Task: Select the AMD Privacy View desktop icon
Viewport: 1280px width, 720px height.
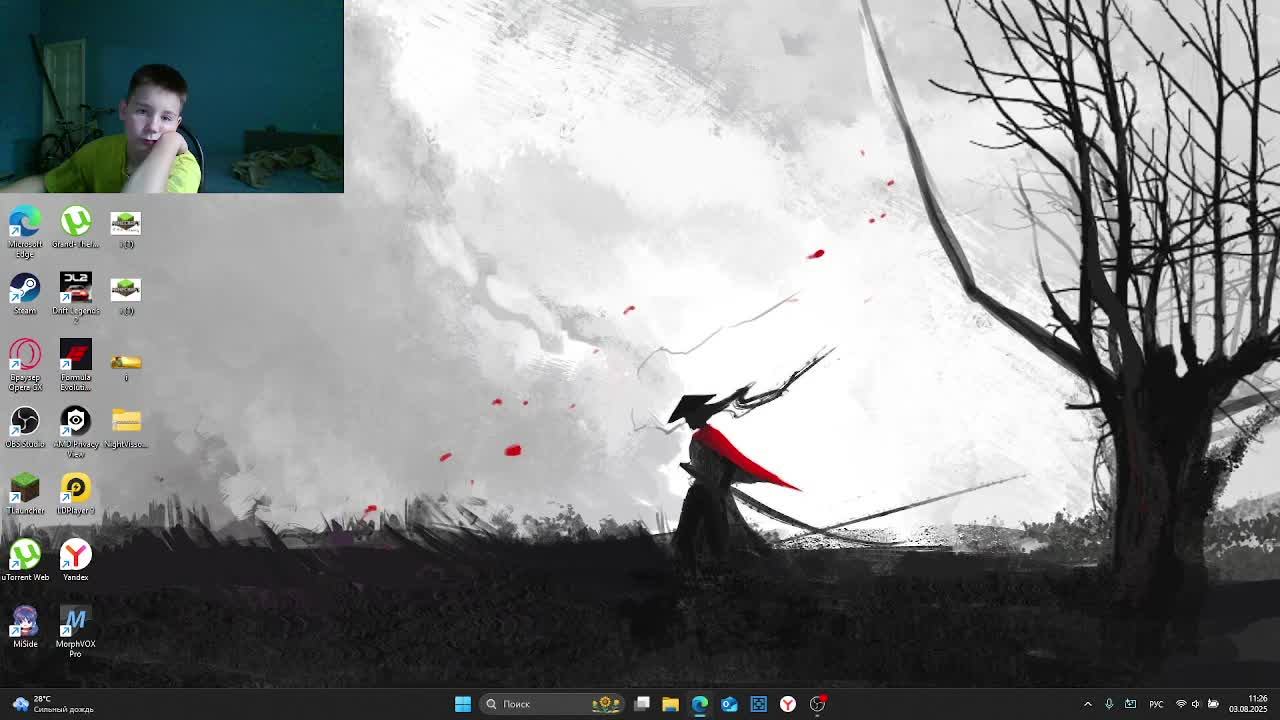Action: (75, 431)
